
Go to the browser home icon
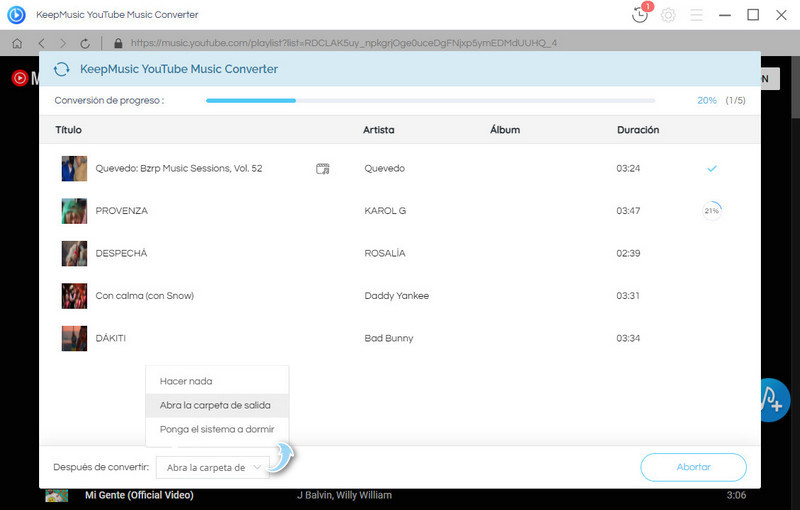[17, 43]
